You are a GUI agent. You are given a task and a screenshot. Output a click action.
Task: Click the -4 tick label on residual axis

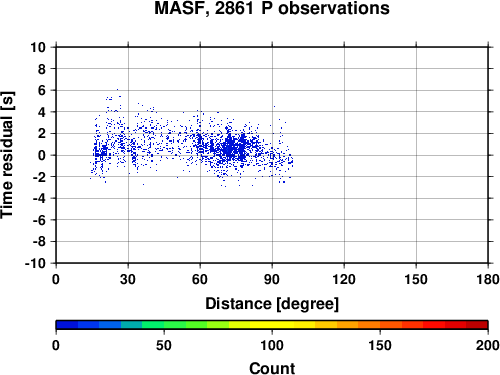point(39,198)
